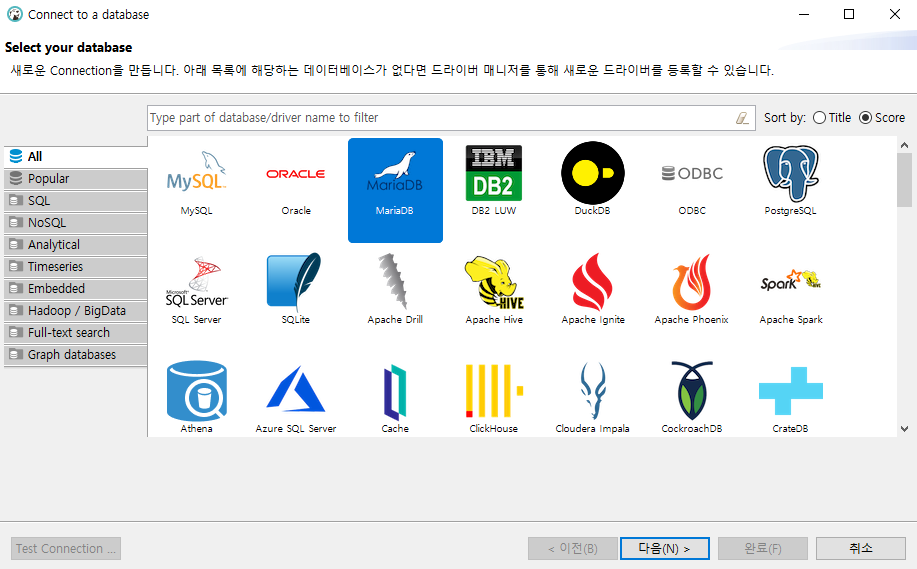Image resolution: width=917 pixels, height=569 pixels.
Task: Open the All category tab
Action: (75, 156)
